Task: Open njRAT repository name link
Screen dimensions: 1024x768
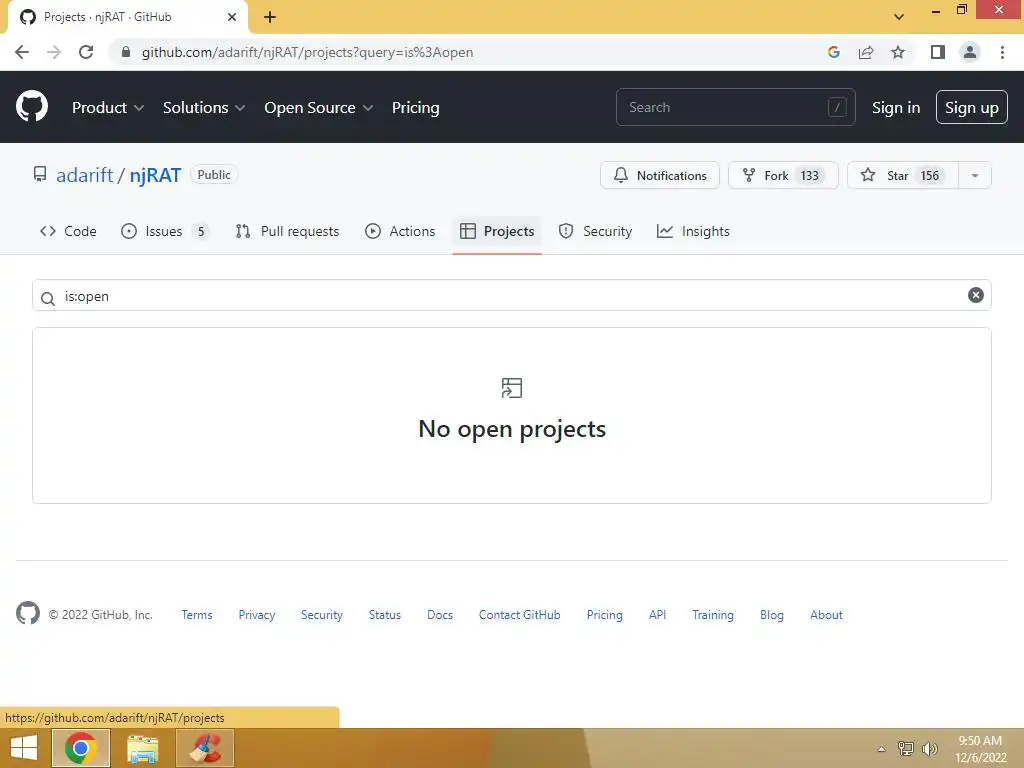Action: 155,175
